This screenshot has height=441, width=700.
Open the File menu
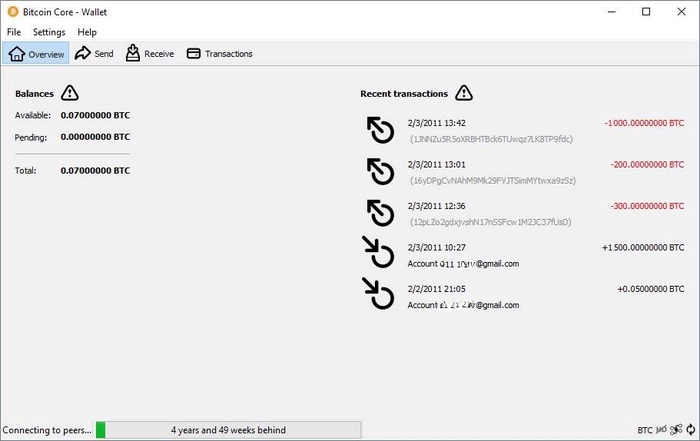pyautogui.click(x=14, y=32)
